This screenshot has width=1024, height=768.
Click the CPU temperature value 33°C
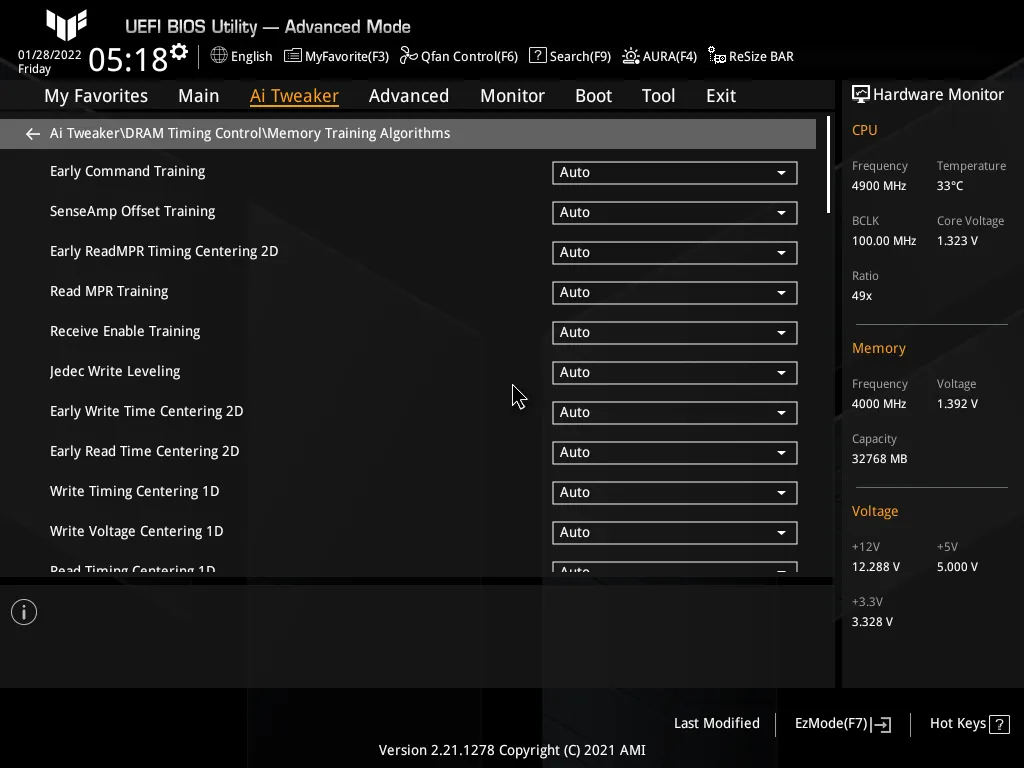point(950,186)
